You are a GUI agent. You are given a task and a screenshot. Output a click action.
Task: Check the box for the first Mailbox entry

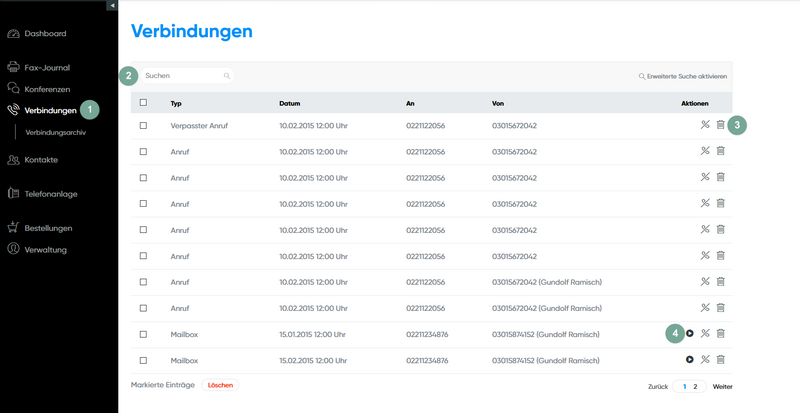coord(143,334)
